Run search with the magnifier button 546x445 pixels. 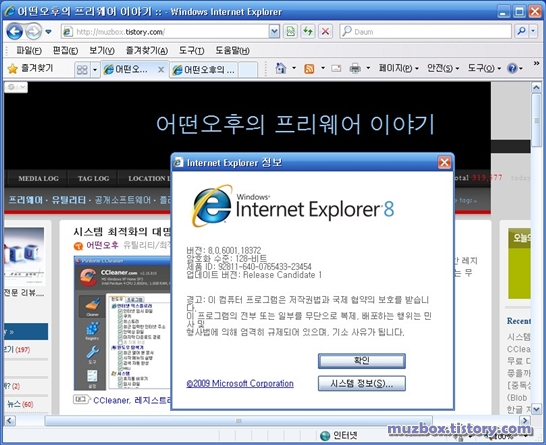521,32
